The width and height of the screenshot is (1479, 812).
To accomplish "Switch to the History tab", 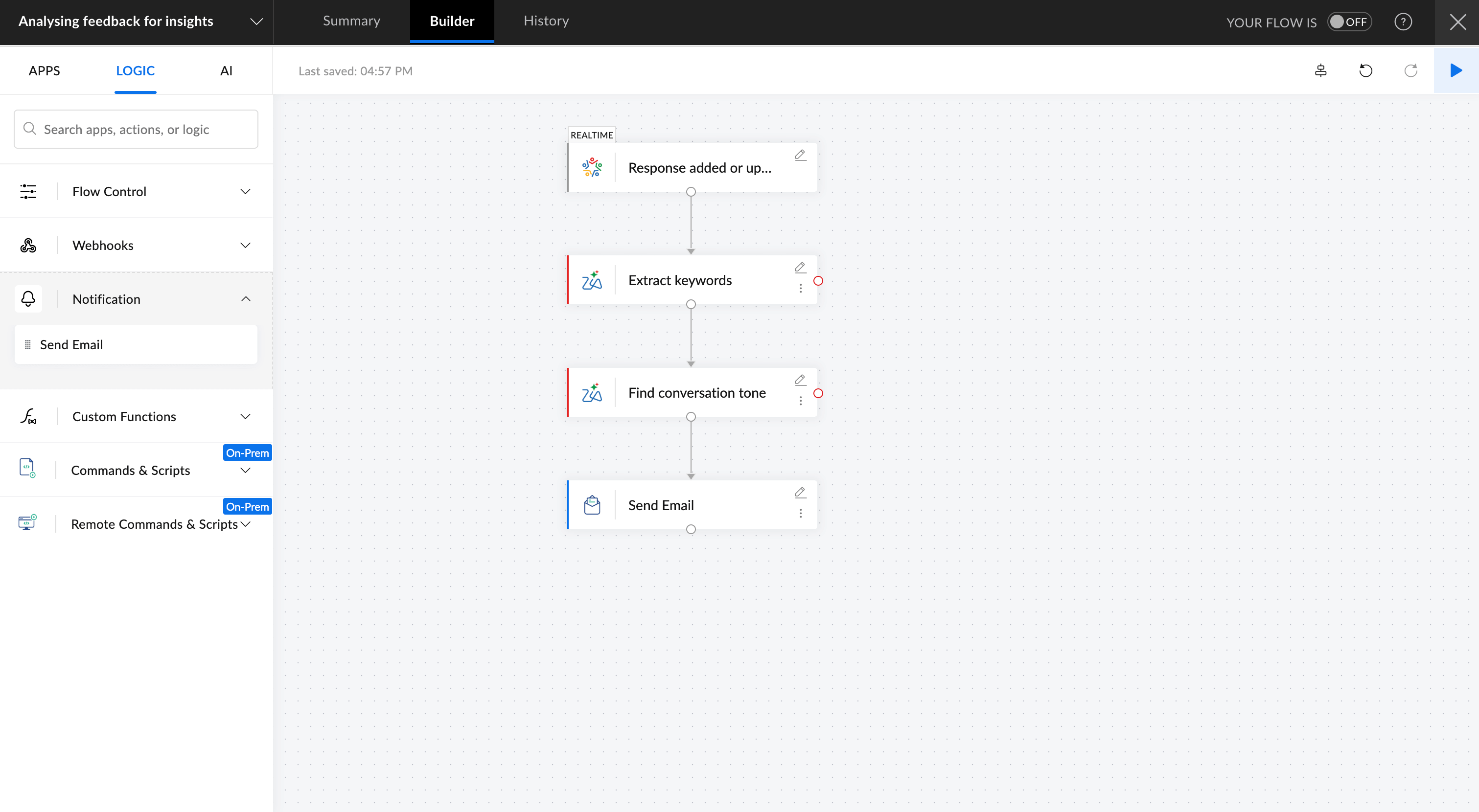I will pyautogui.click(x=545, y=21).
